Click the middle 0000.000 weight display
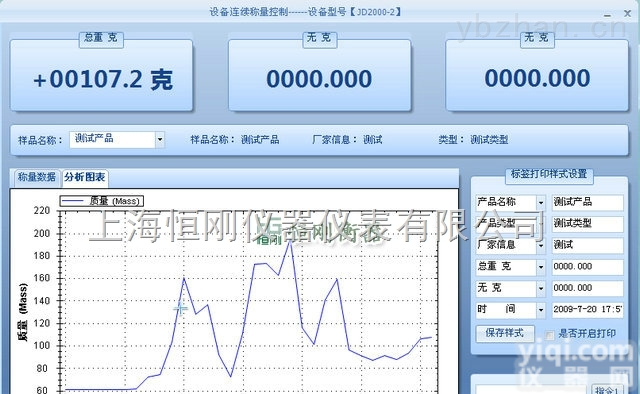Image resolution: width=640 pixels, height=394 pixels. [319, 76]
